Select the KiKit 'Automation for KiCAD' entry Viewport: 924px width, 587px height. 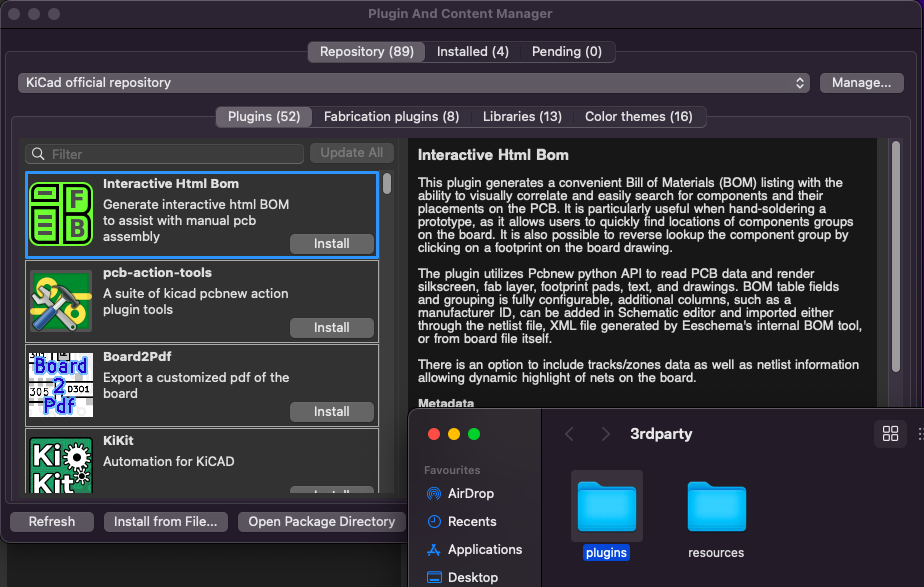point(202,461)
